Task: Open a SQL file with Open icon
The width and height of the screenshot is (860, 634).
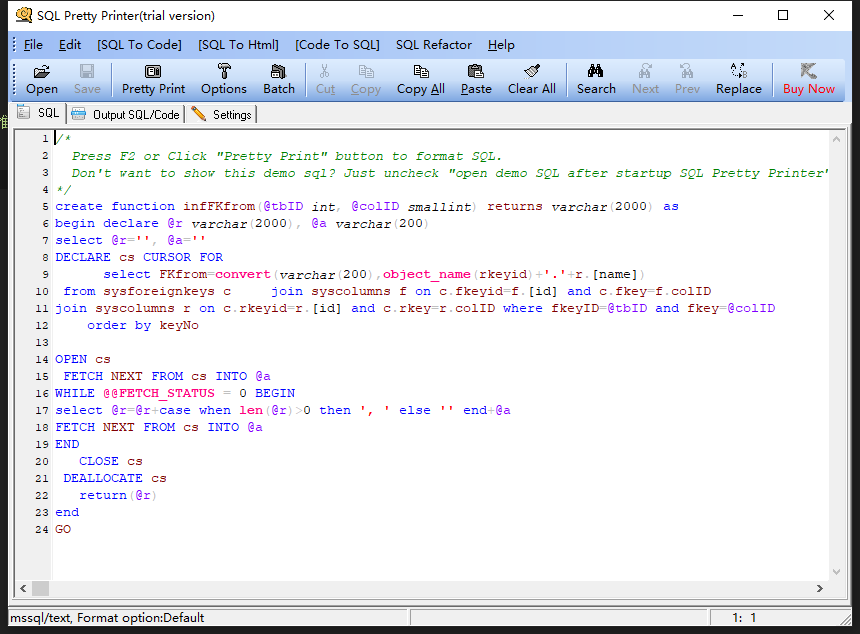Action: [x=42, y=80]
